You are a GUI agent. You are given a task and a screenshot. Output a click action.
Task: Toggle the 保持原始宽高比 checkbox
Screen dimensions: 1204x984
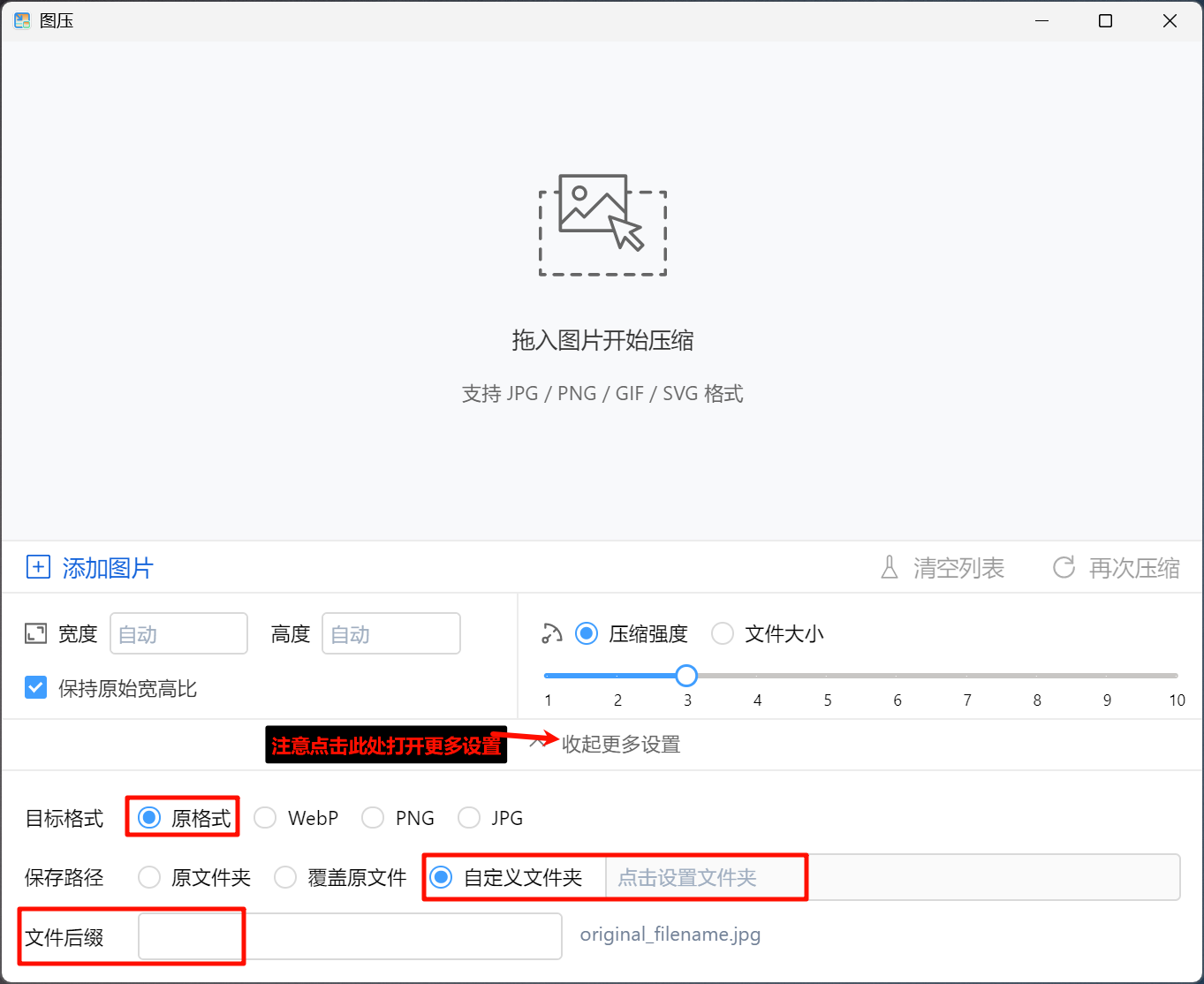pyautogui.click(x=36, y=687)
